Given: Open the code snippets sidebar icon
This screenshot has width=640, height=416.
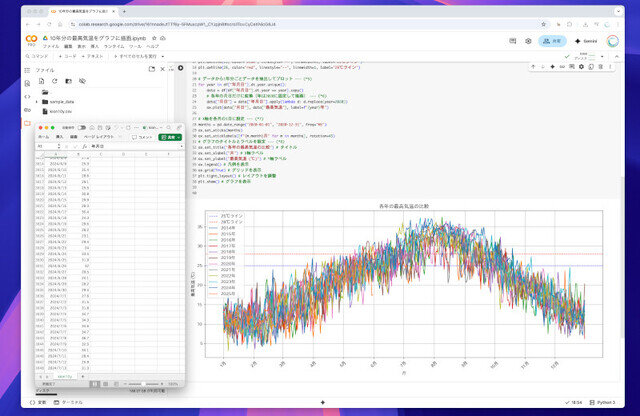Looking at the screenshot, I should point(27,97).
